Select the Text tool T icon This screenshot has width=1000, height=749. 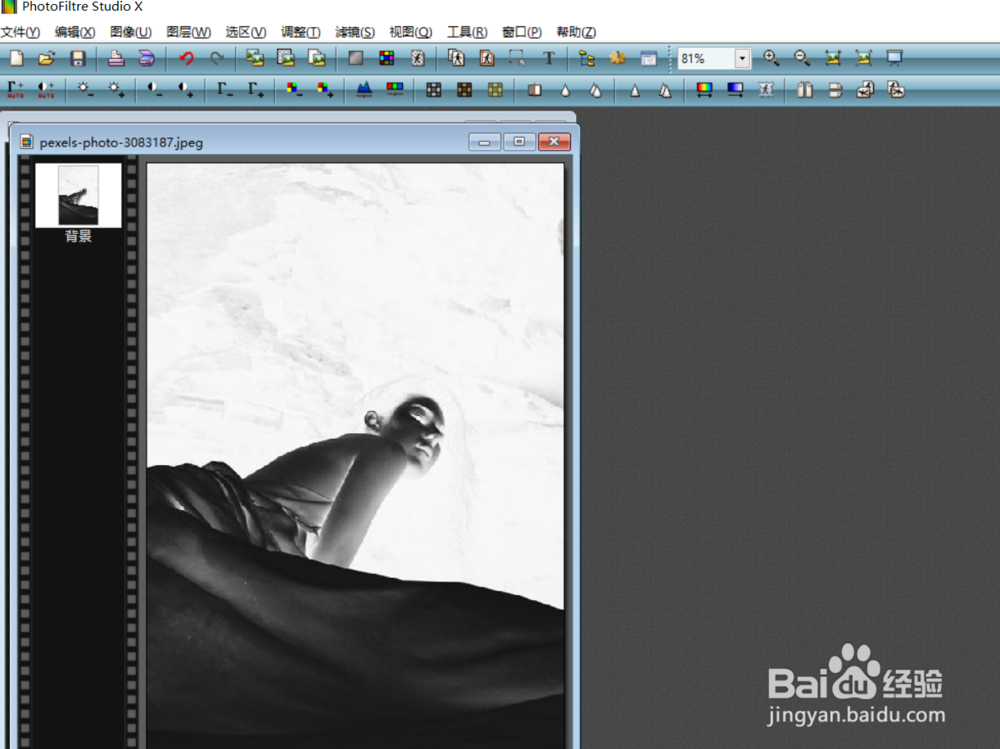click(548, 59)
